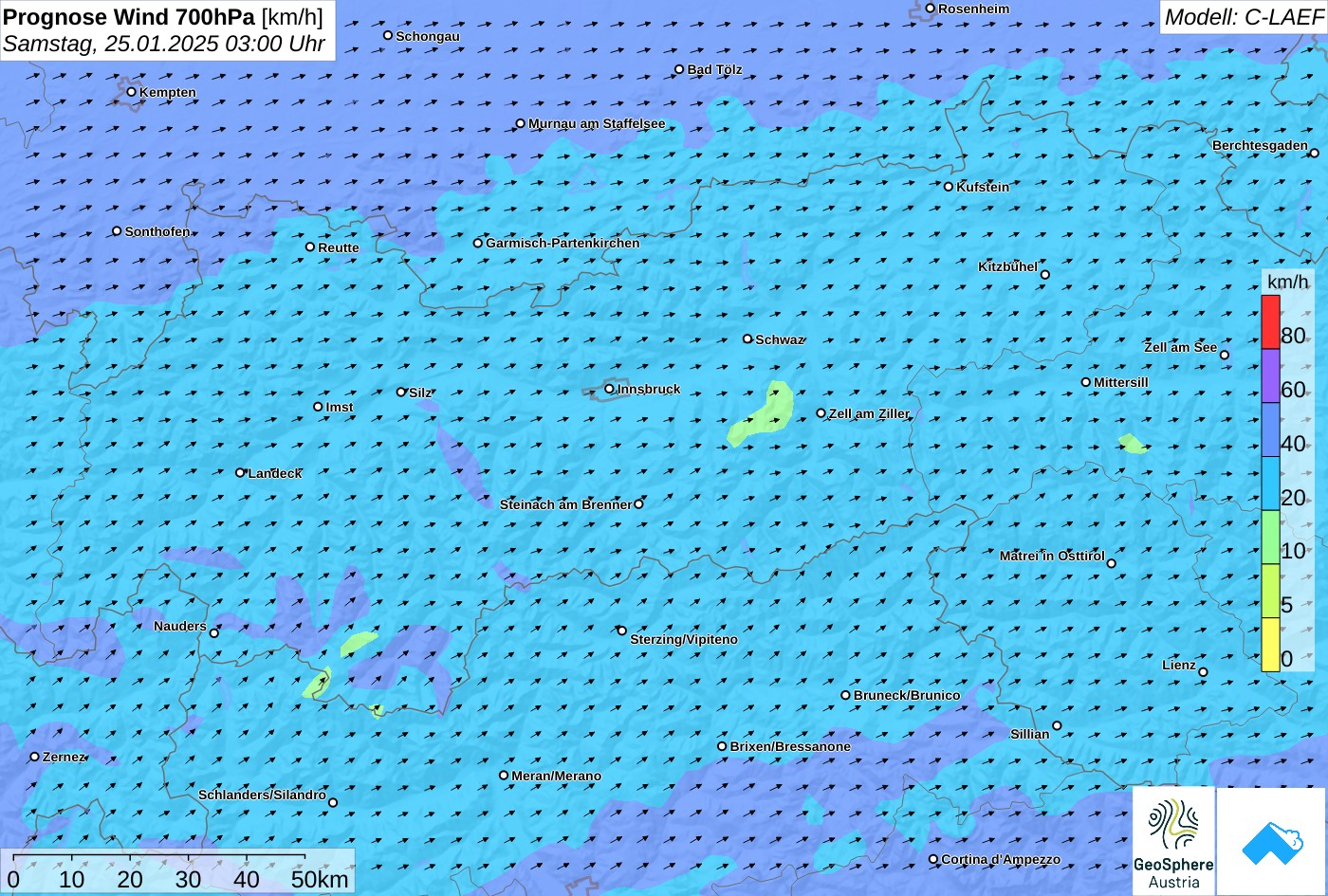Viewport: 1328px width, 896px height.
Task: Click the Steinach am Brenner label
Action: pyautogui.click(x=565, y=504)
